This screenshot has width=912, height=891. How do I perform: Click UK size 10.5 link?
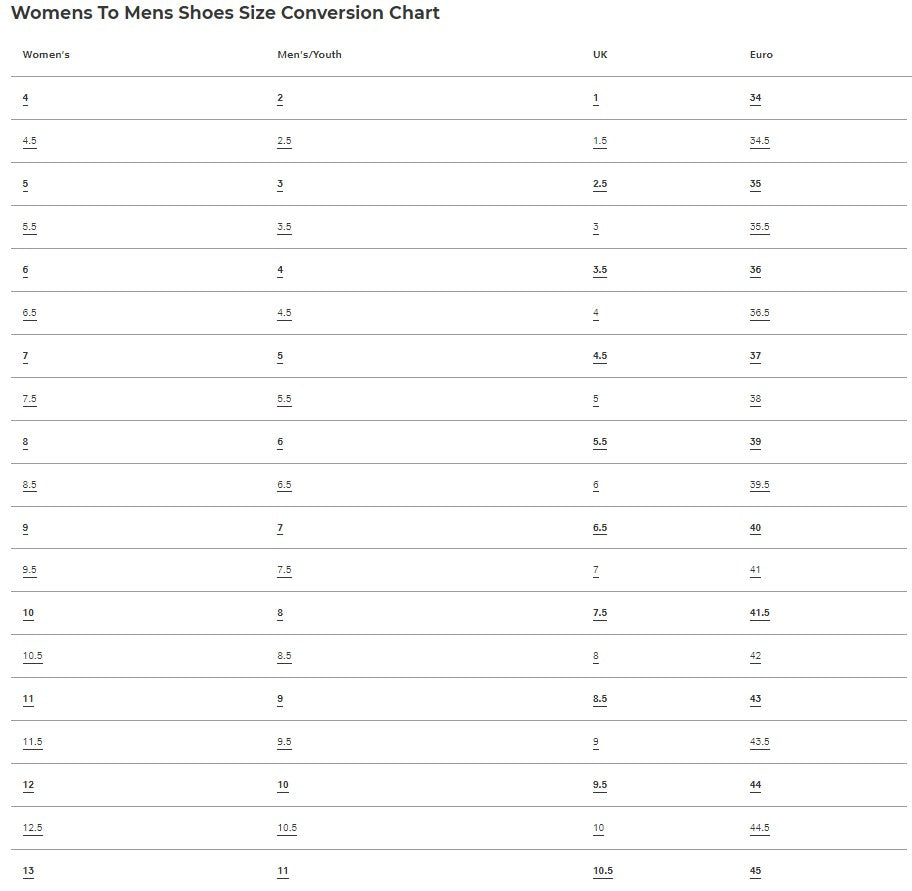[603, 871]
